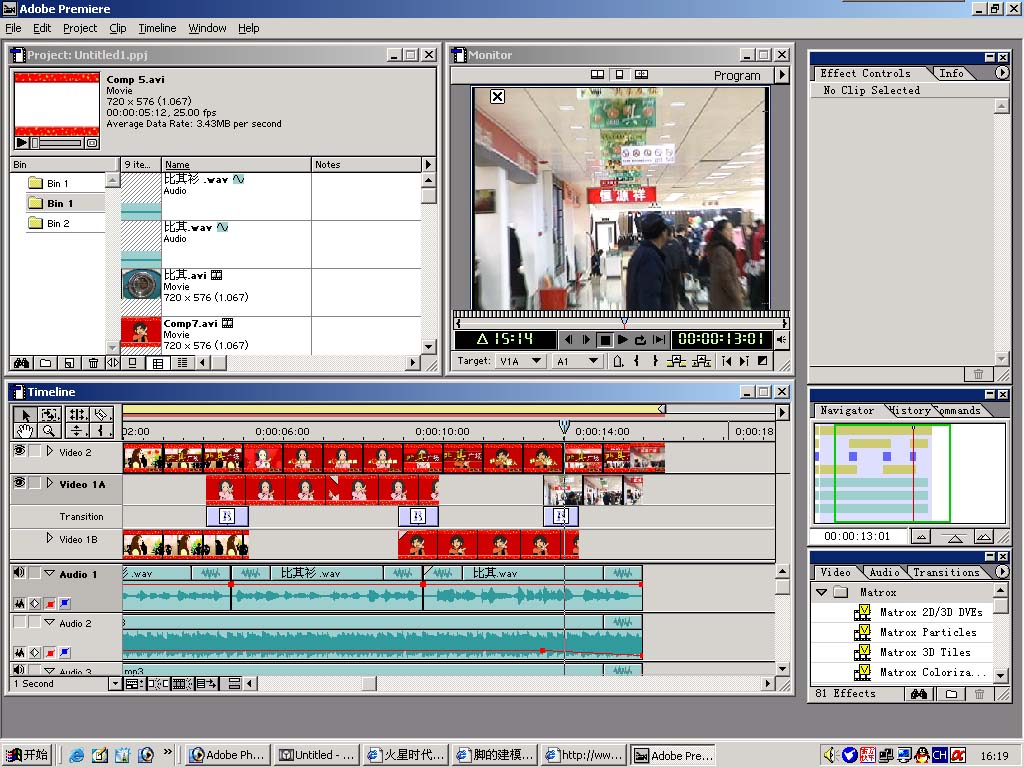This screenshot has width=1024, height=768.
Task: Click the Mark Out brace in Monitor
Action: point(655,360)
